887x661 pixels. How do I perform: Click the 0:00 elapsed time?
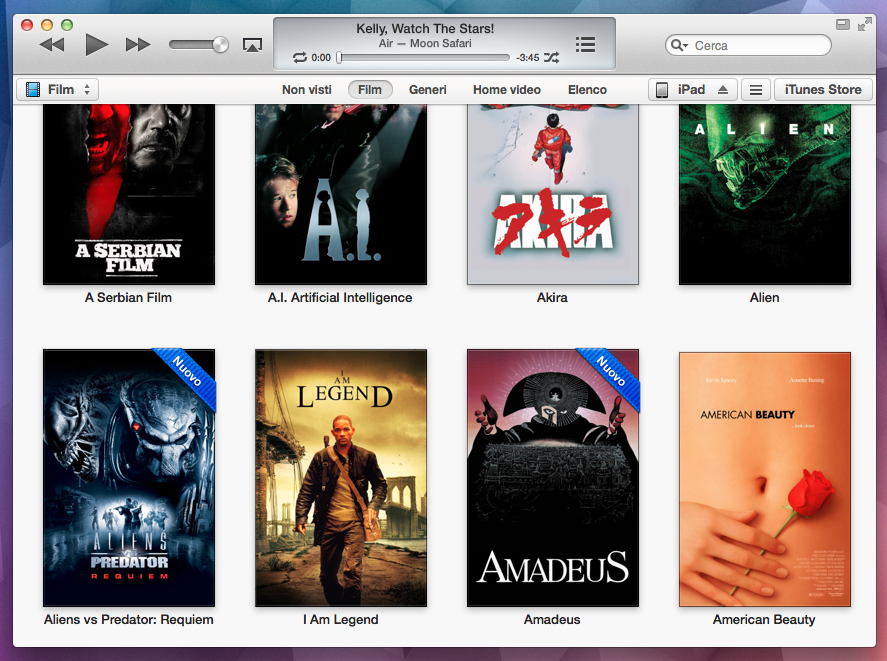[x=321, y=58]
